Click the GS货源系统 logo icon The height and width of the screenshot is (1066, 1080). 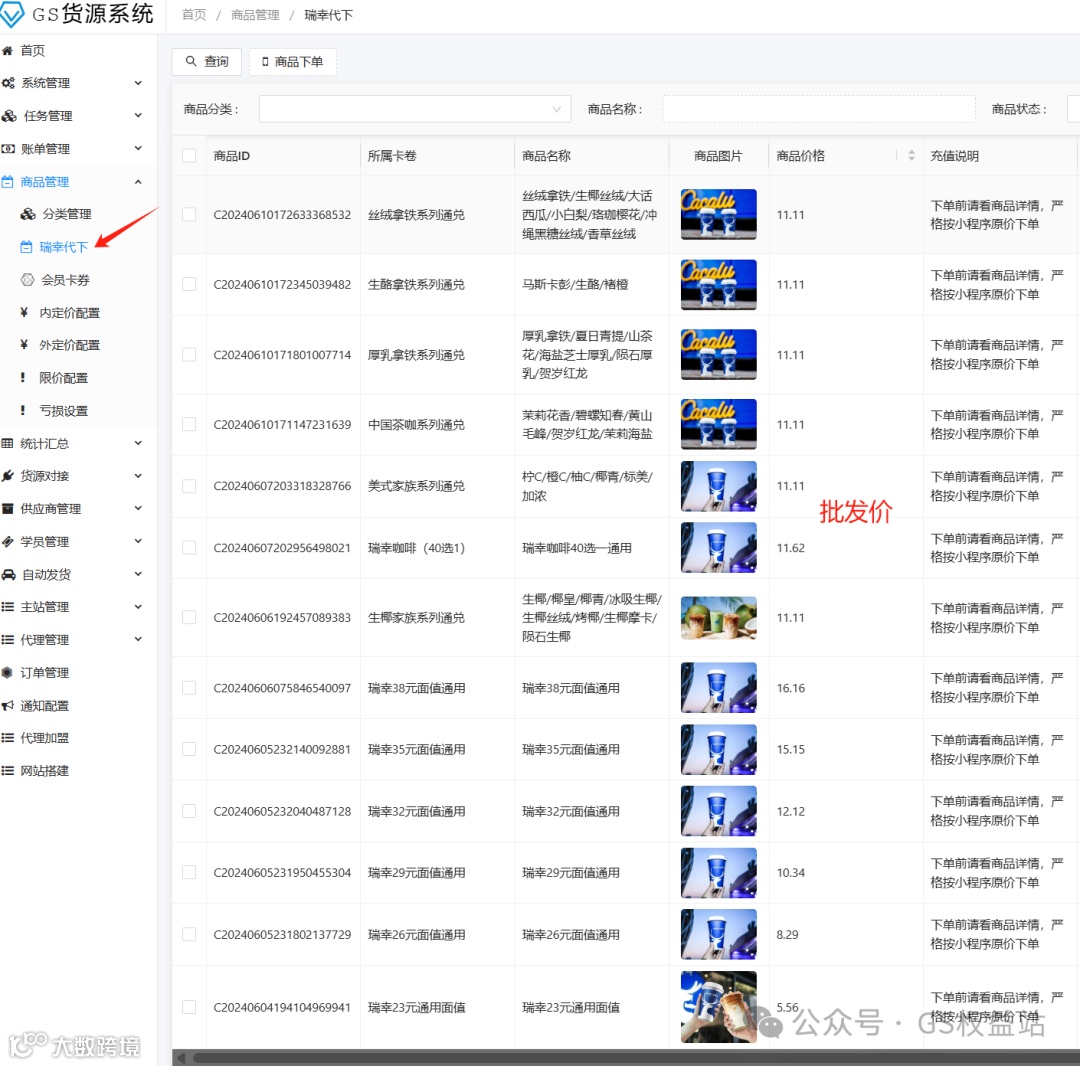point(12,14)
